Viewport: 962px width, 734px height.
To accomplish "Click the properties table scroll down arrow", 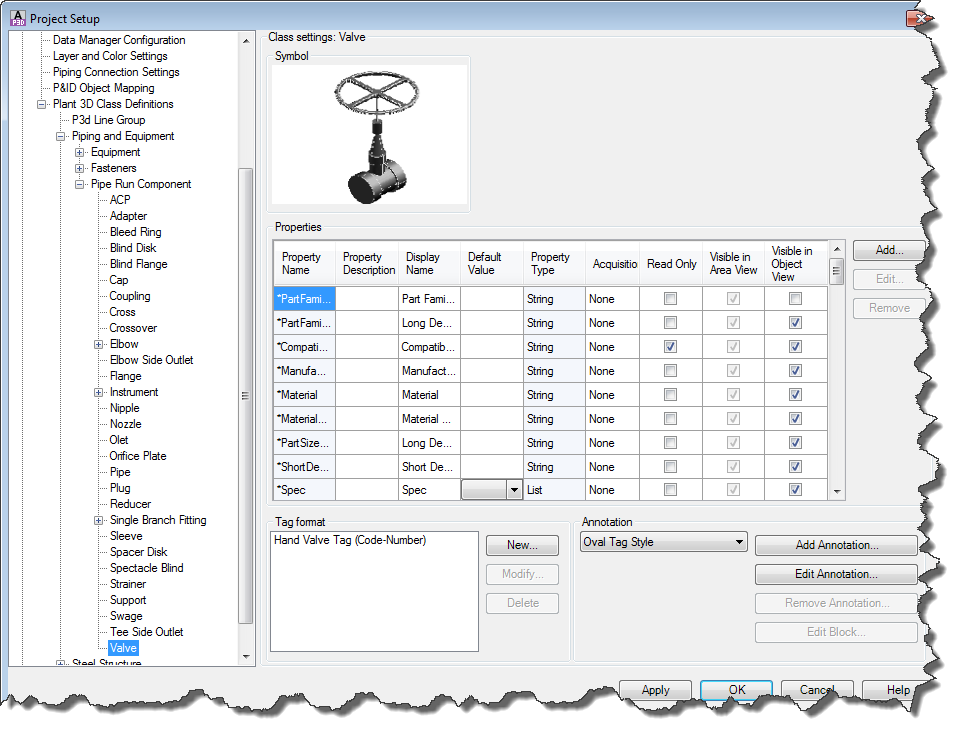I will tap(836, 492).
